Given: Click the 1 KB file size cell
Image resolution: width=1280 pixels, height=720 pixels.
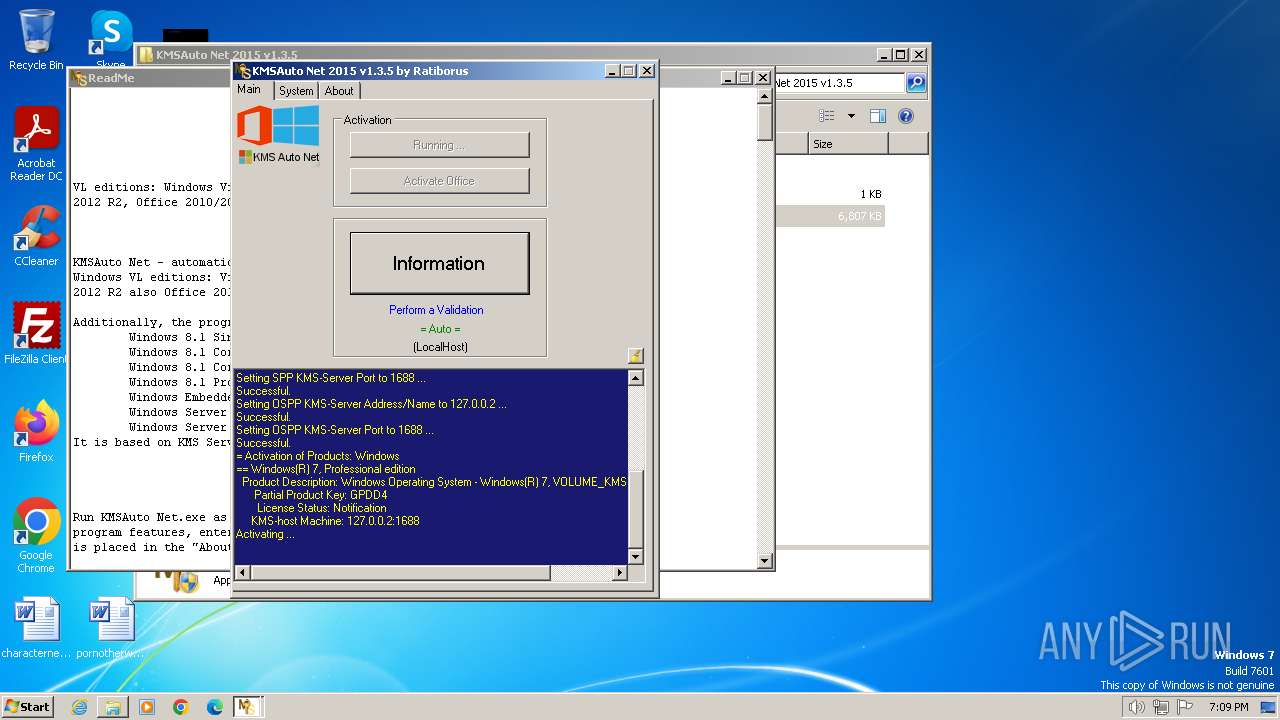Looking at the screenshot, I should (x=870, y=194).
